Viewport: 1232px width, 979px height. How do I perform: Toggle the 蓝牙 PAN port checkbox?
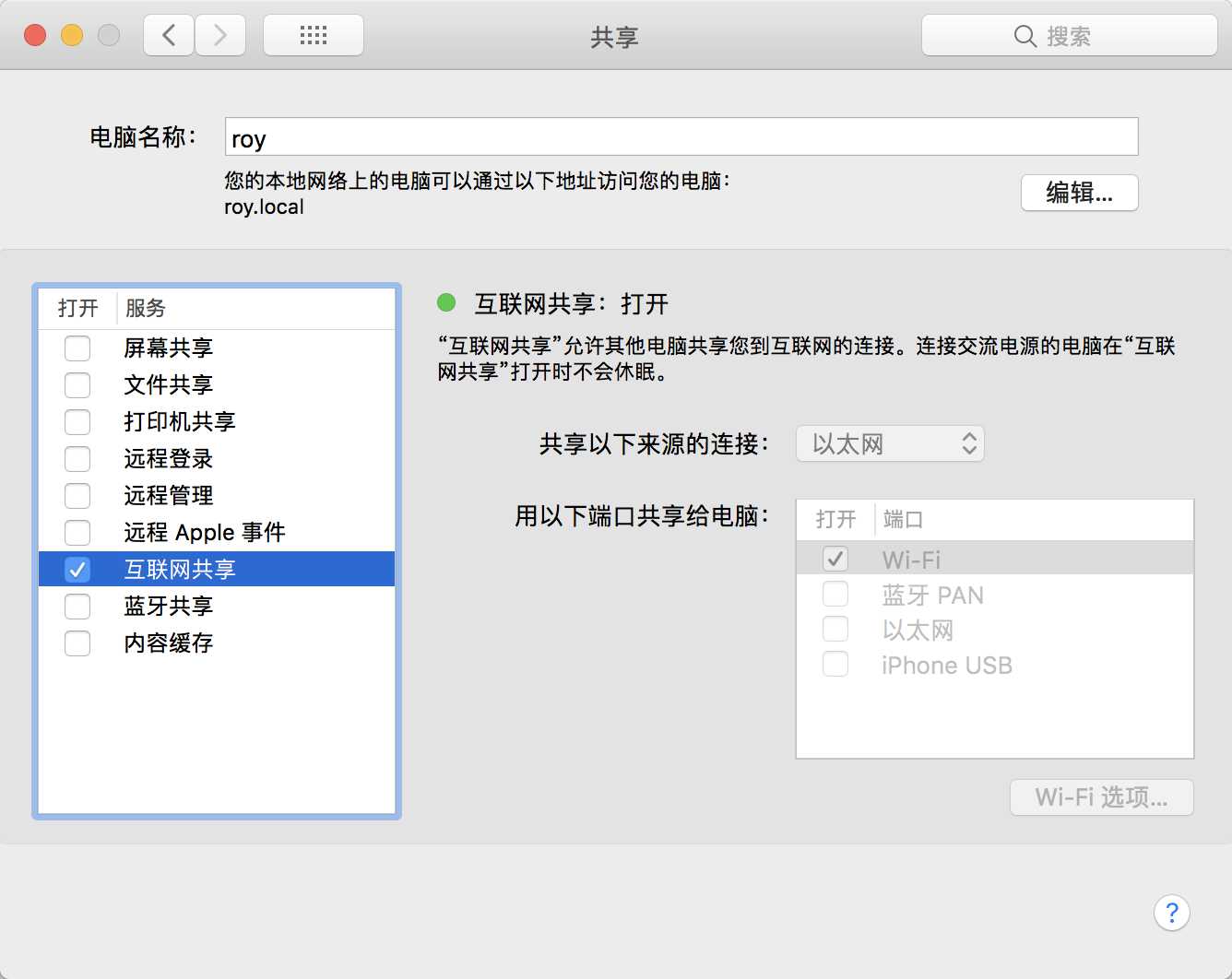pos(835,594)
